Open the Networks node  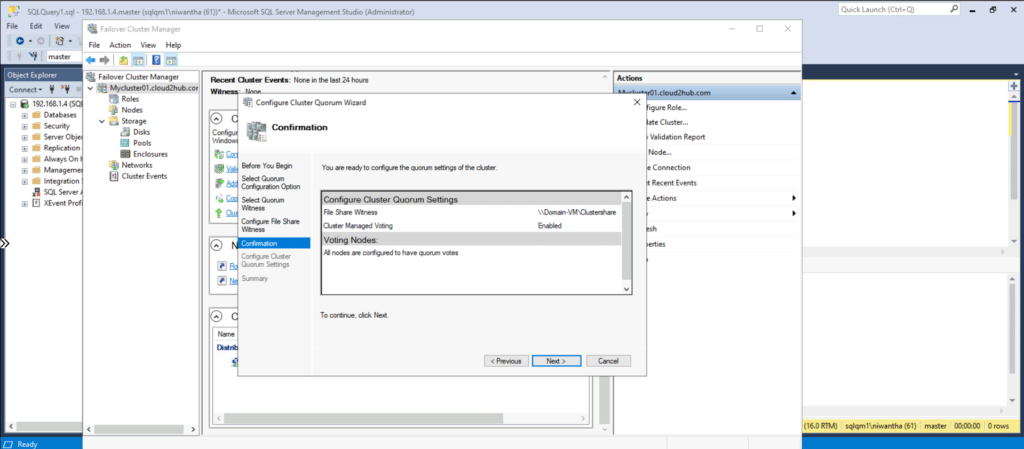tap(136, 165)
